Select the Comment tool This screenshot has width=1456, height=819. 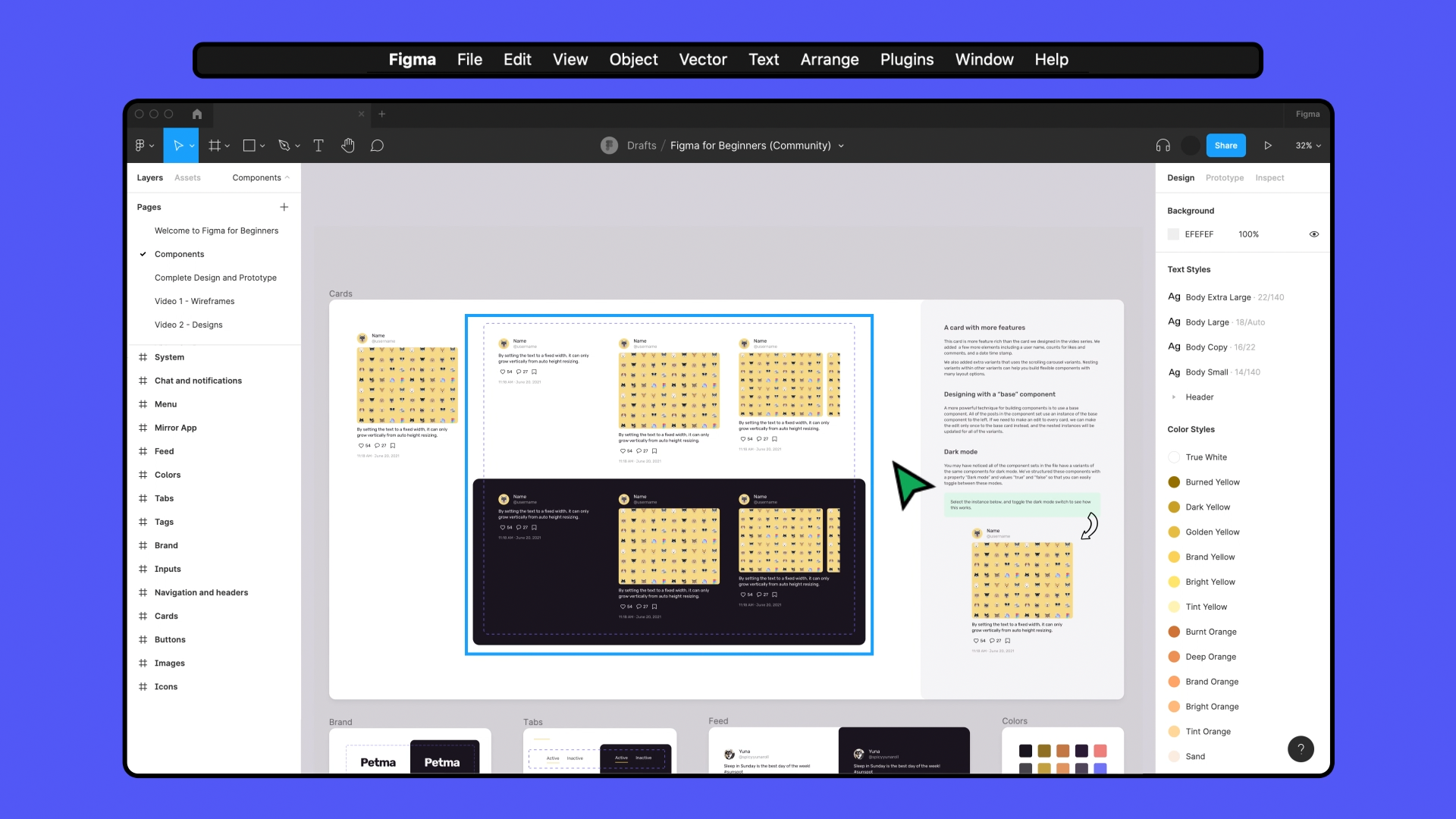coord(377,146)
